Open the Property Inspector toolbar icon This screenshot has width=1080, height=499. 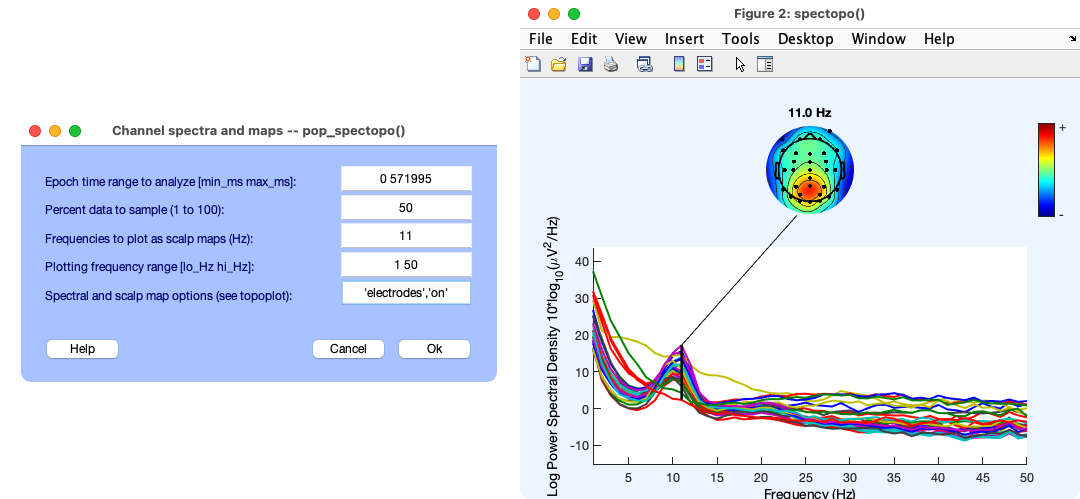(765, 65)
